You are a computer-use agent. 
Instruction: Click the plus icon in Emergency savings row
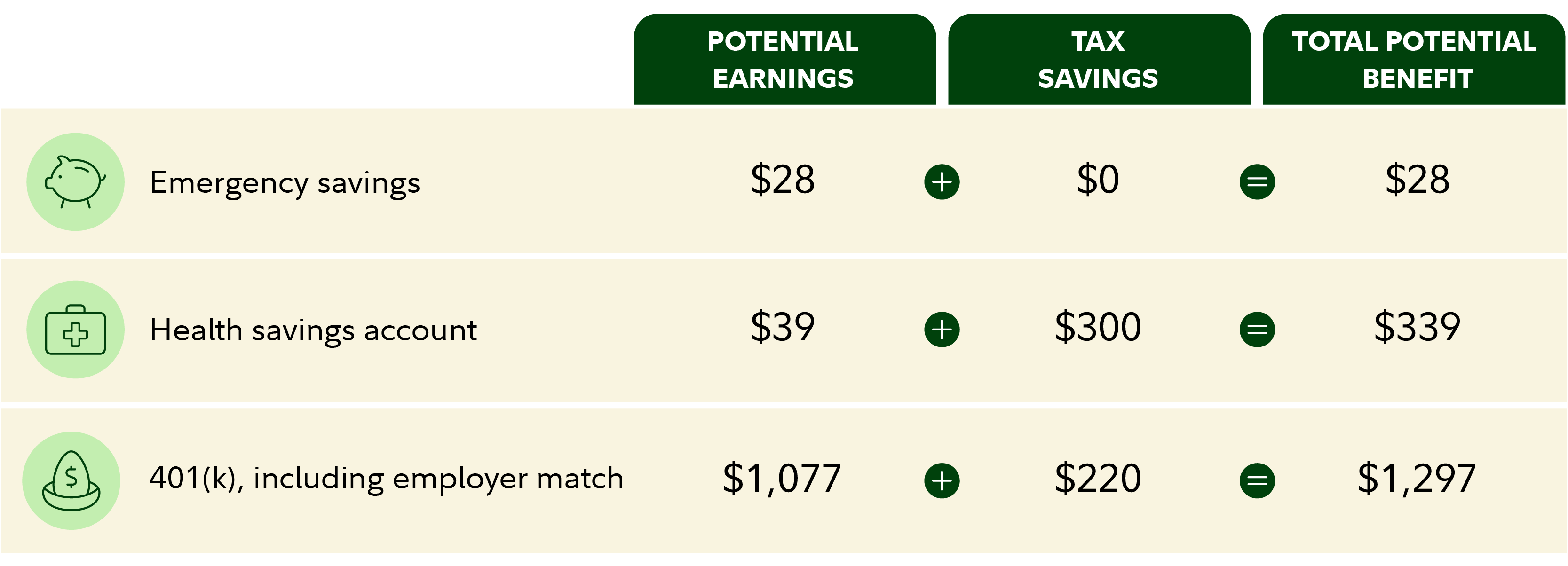coord(942,181)
